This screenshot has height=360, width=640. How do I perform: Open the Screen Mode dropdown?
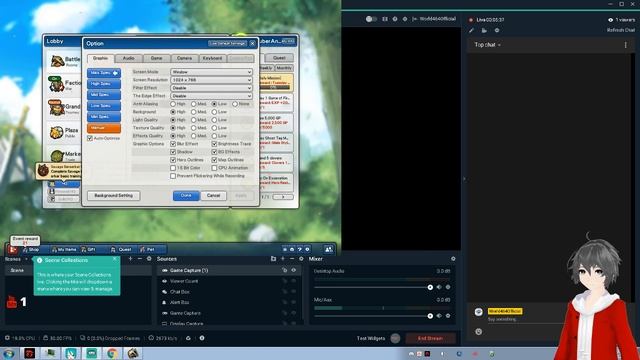pyautogui.click(x=211, y=72)
